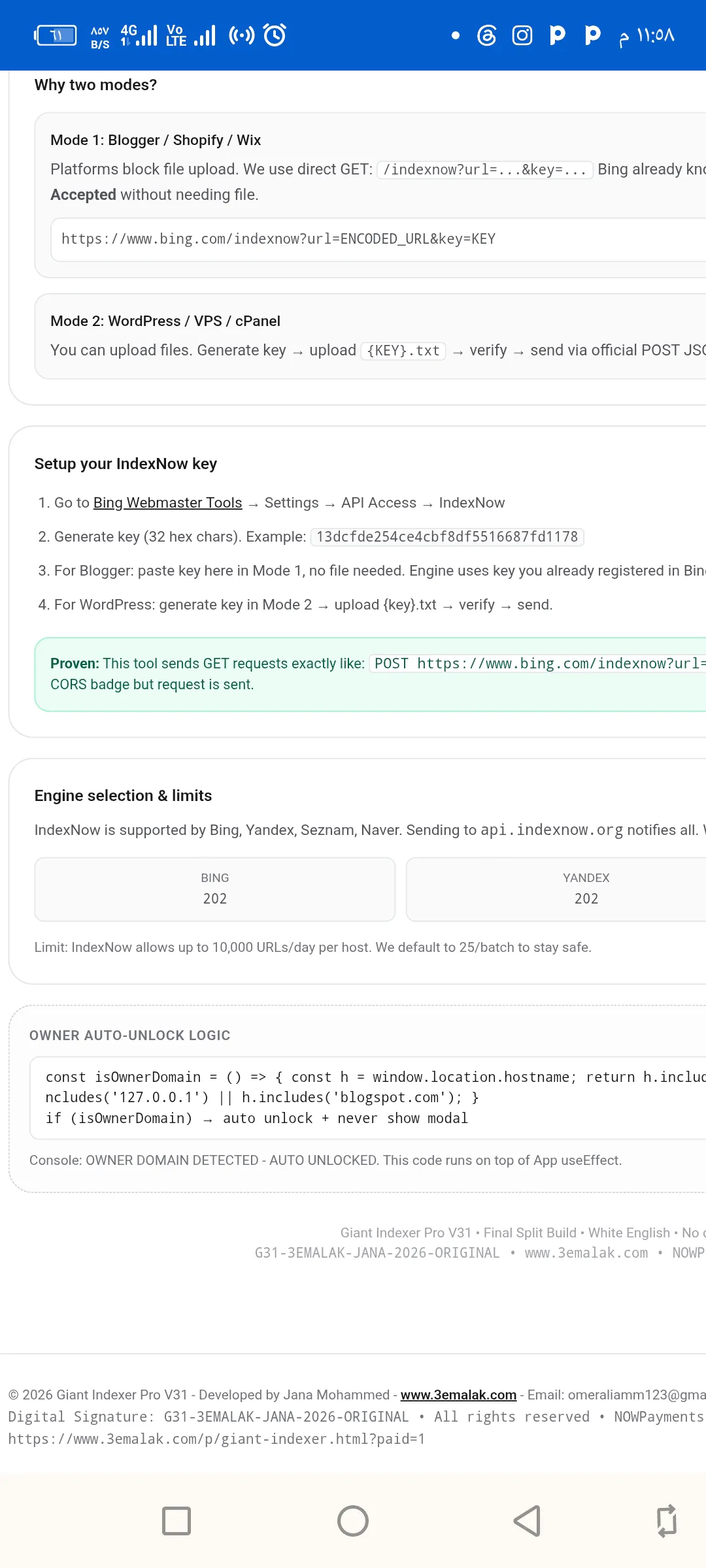Tap the VoLTE signal icon
The height and width of the screenshot is (1568, 706).
tap(191, 35)
